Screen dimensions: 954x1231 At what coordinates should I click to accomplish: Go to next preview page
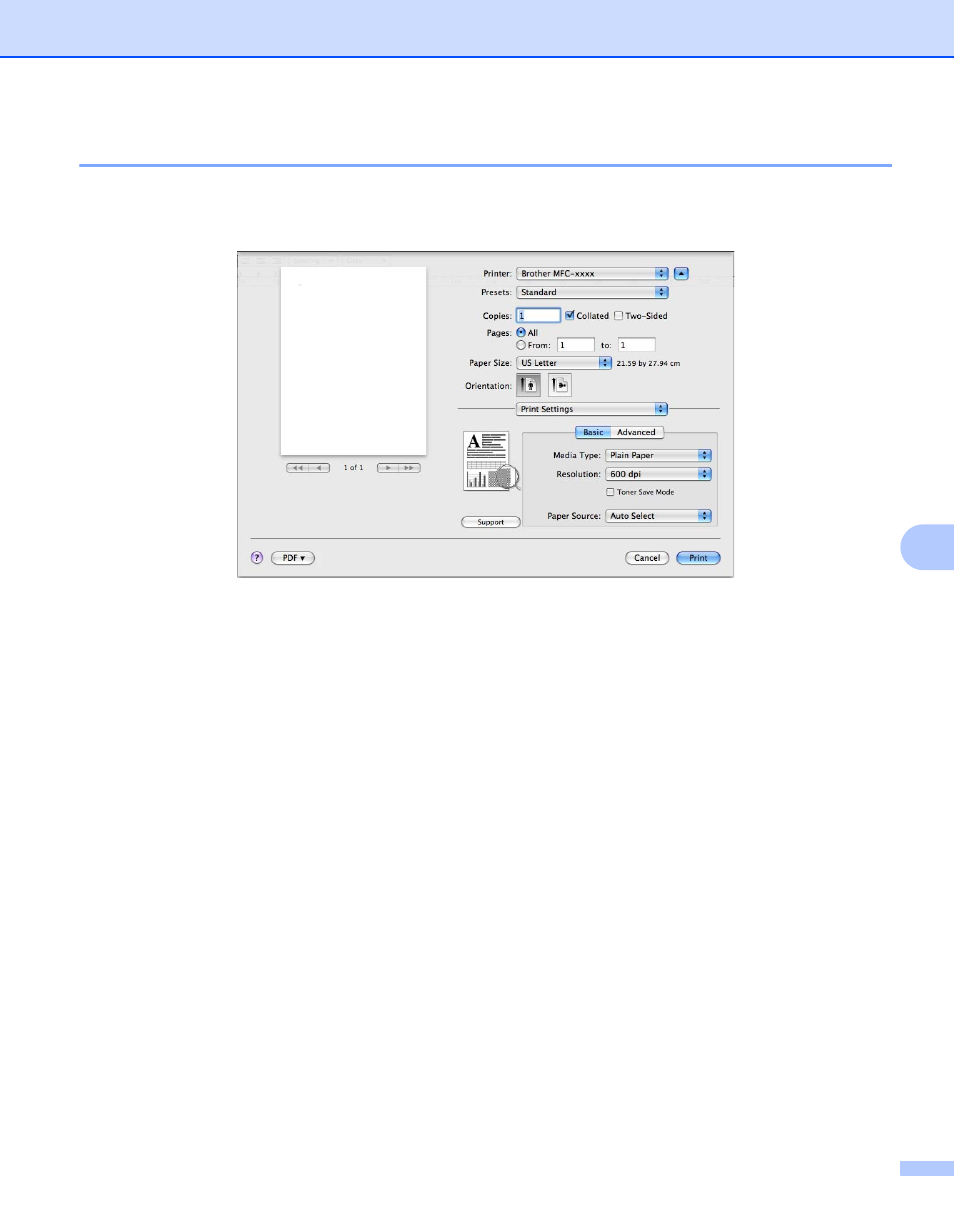coord(388,468)
